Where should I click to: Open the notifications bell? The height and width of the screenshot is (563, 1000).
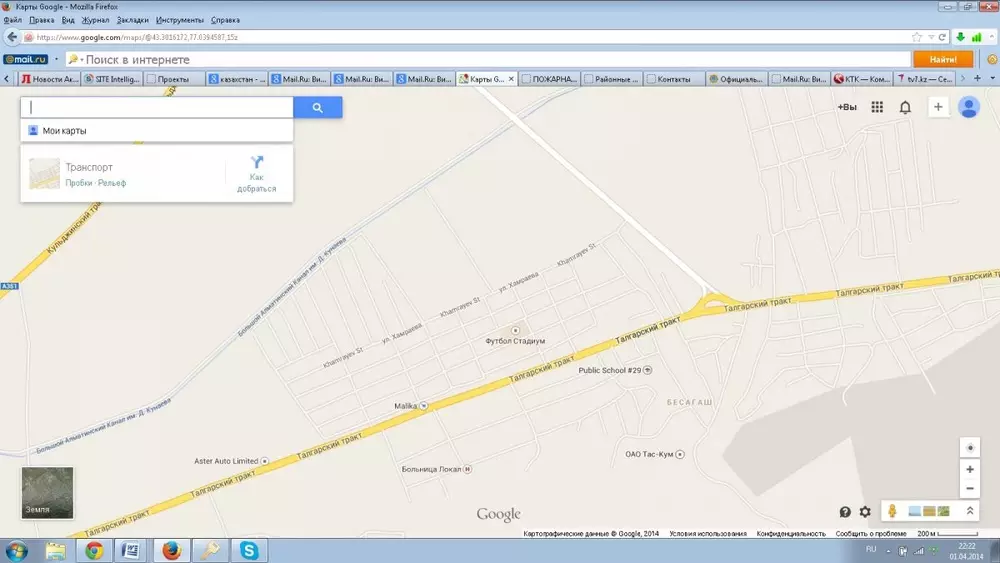pos(905,108)
